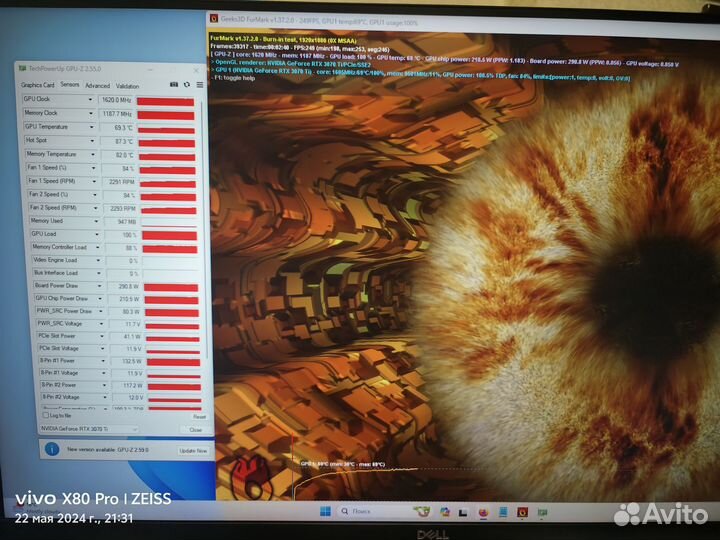Open the GPU Load sensor dropdown
This screenshot has height=540, width=720.
tap(97, 234)
